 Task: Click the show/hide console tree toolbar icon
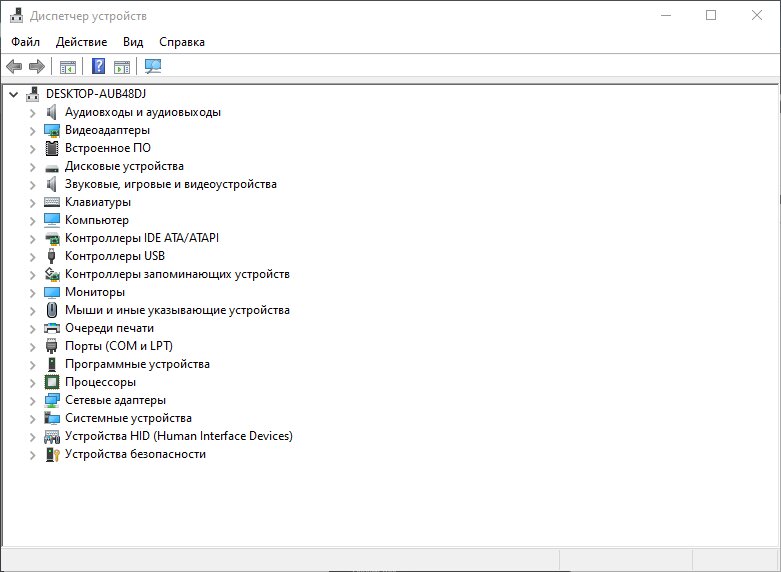coord(68,67)
